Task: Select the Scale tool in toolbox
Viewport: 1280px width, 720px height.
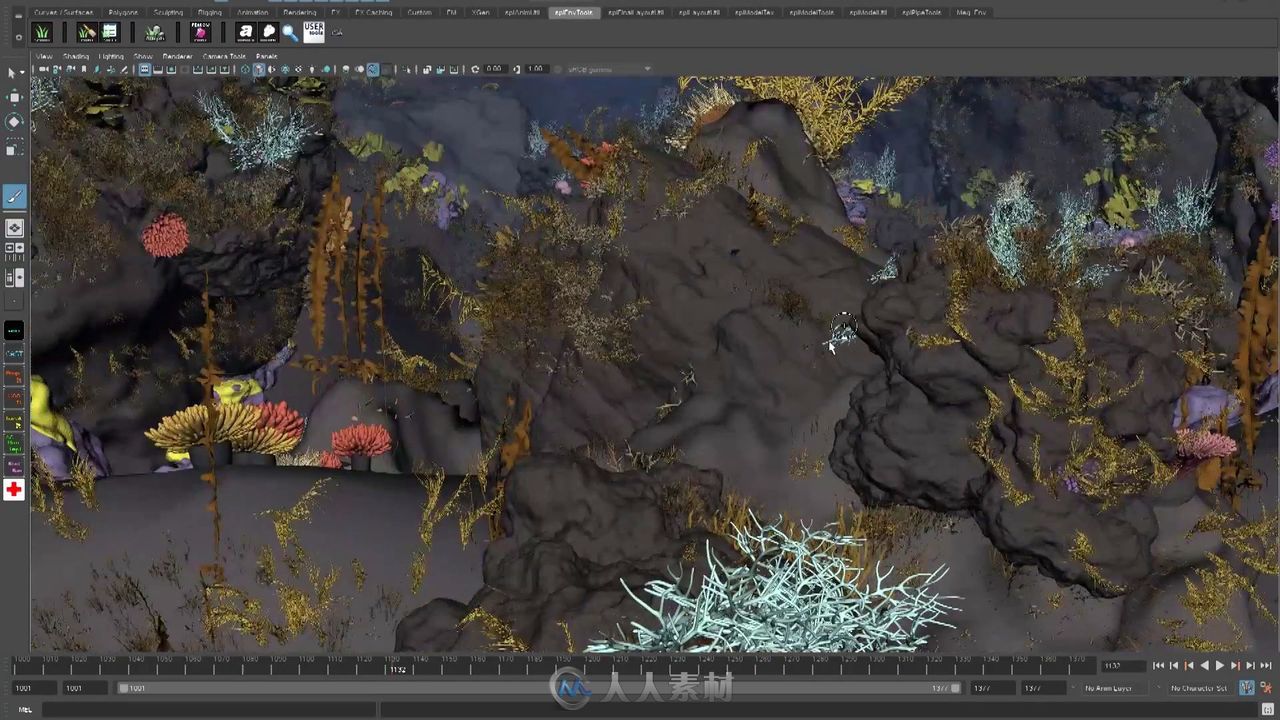Action: click(14, 148)
